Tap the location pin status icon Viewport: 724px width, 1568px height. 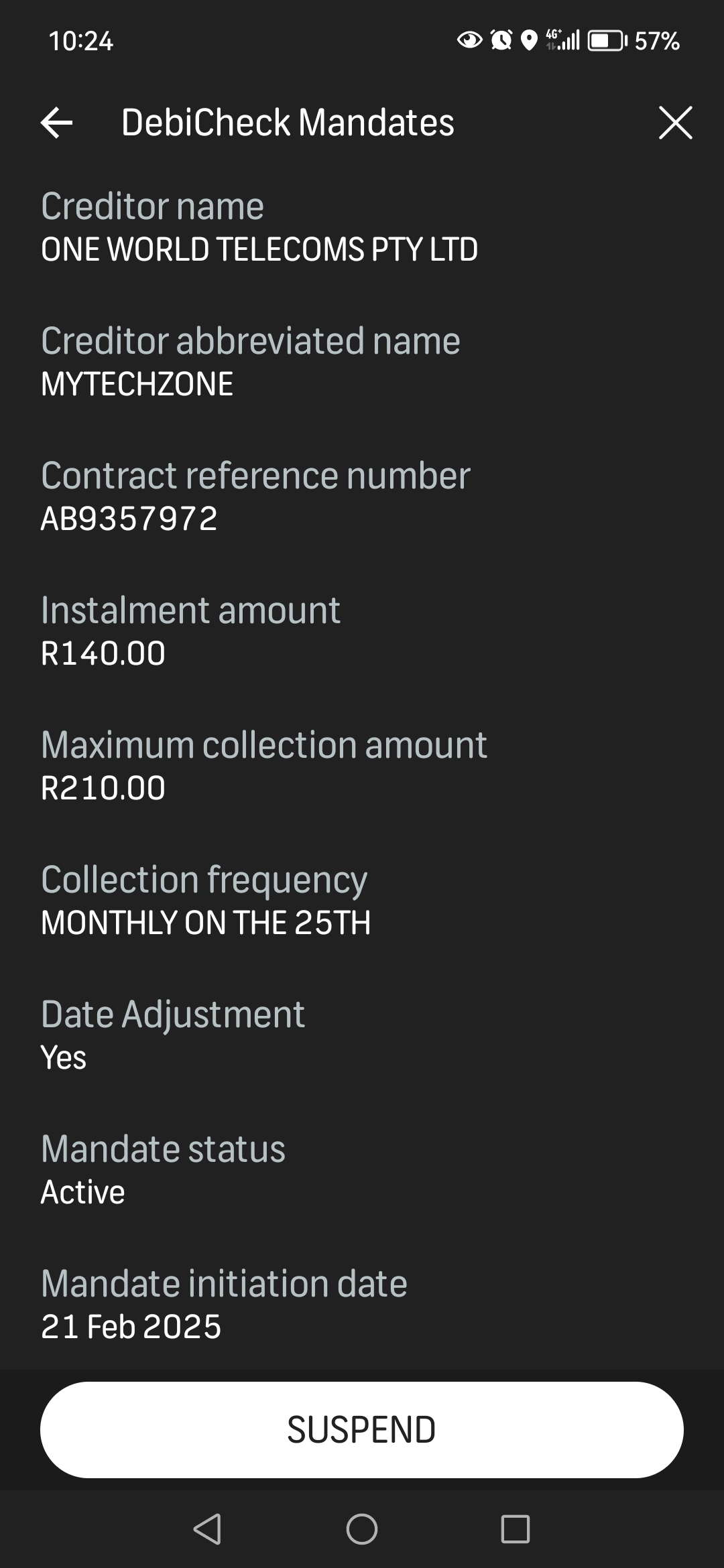530,41
